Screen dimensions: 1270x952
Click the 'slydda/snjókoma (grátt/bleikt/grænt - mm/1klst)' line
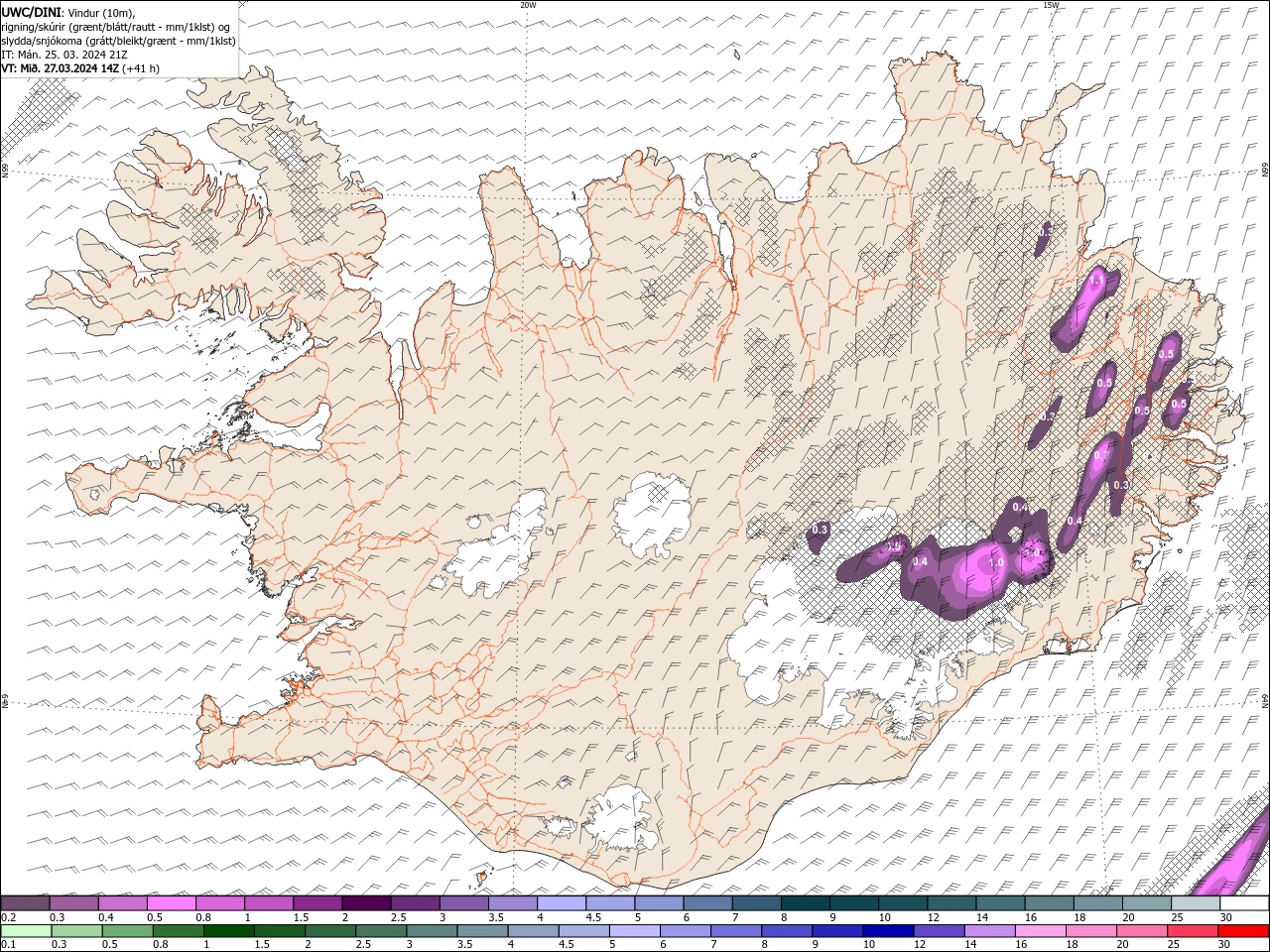tap(118, 41)
